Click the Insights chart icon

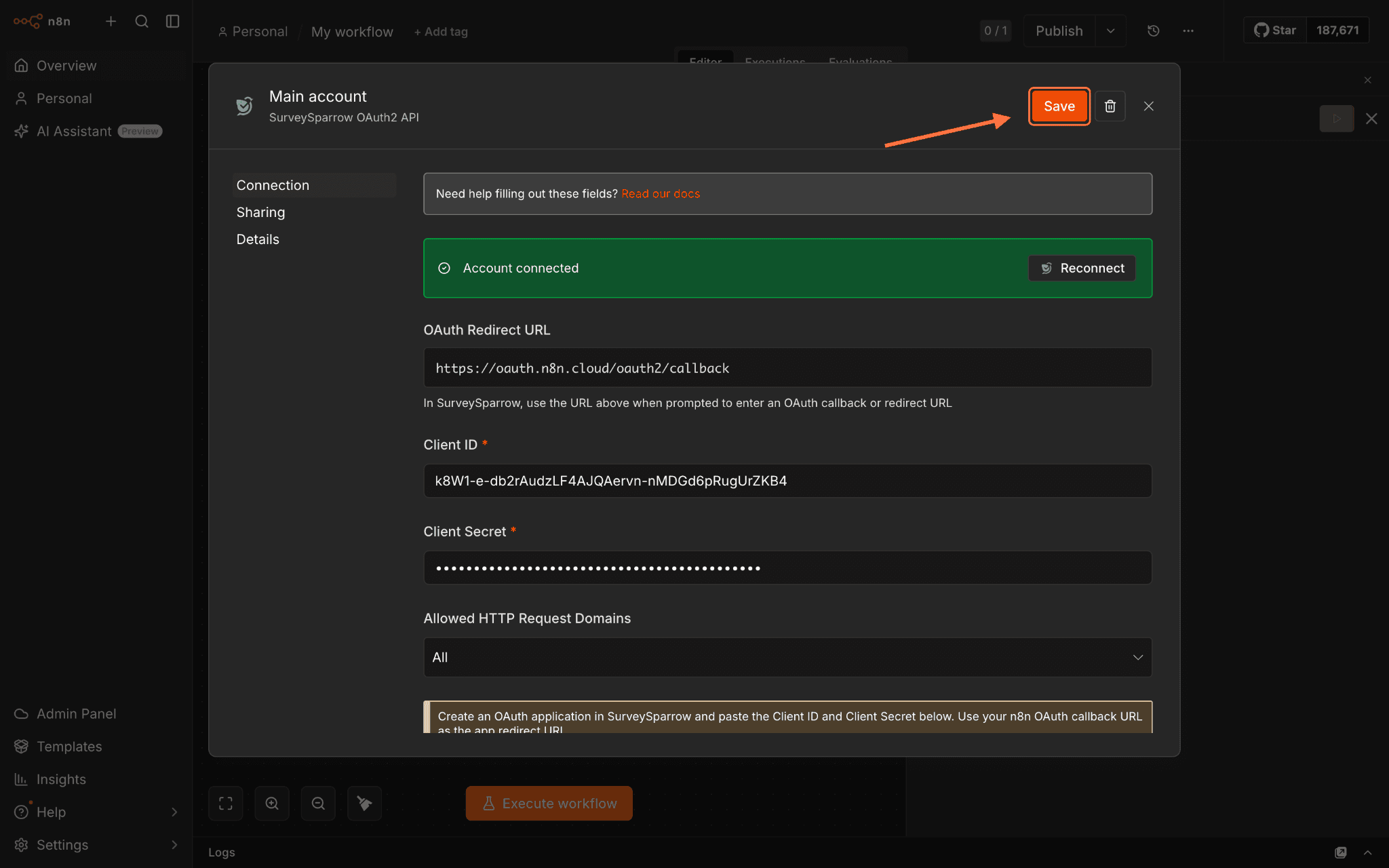[22, 779]
